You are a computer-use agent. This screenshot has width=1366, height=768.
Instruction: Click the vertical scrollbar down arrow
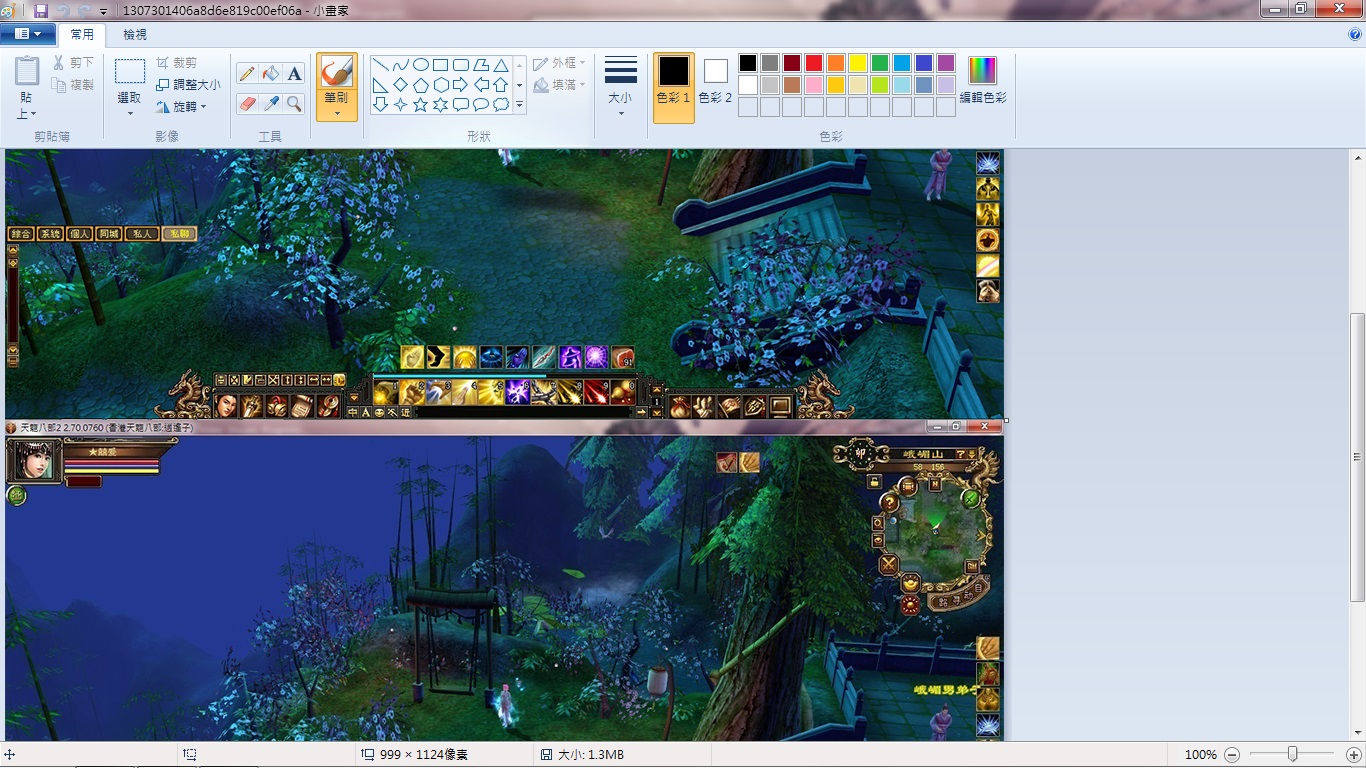(1357, 734)
